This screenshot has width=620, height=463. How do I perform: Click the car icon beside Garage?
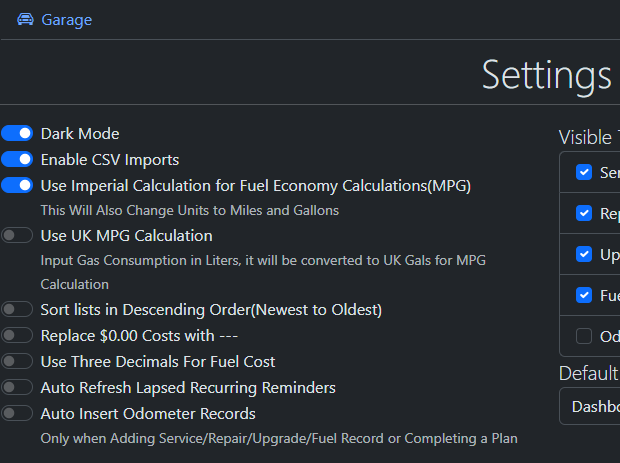(x=26, y=20)
